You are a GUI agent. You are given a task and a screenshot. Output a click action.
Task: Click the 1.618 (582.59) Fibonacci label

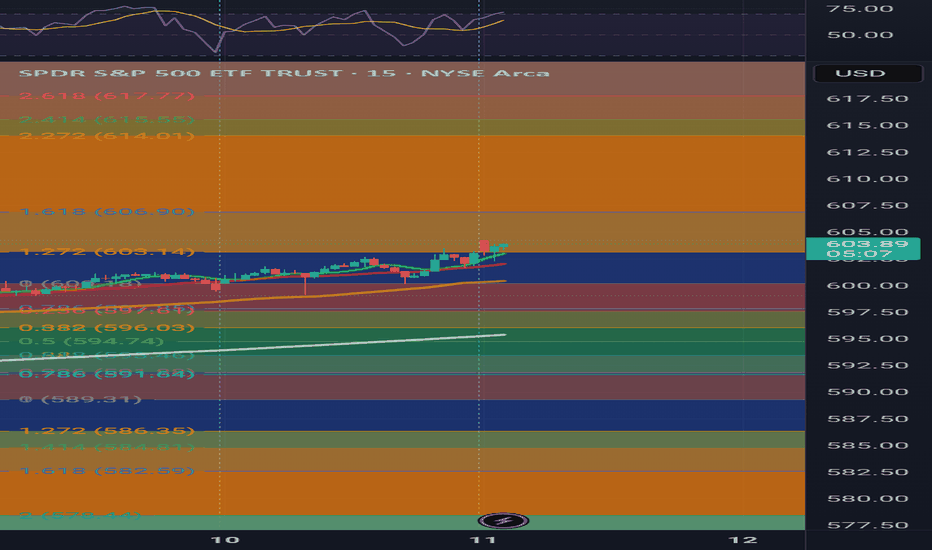pyautogui.click(x=107, y=471)
